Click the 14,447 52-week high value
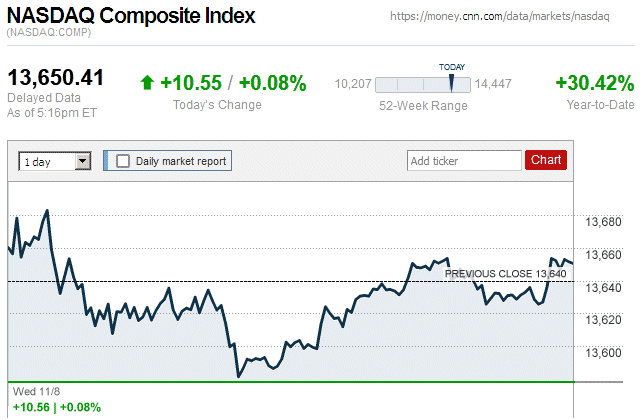Viewport: 640px width, 420px height. click(x=494, y=84)
